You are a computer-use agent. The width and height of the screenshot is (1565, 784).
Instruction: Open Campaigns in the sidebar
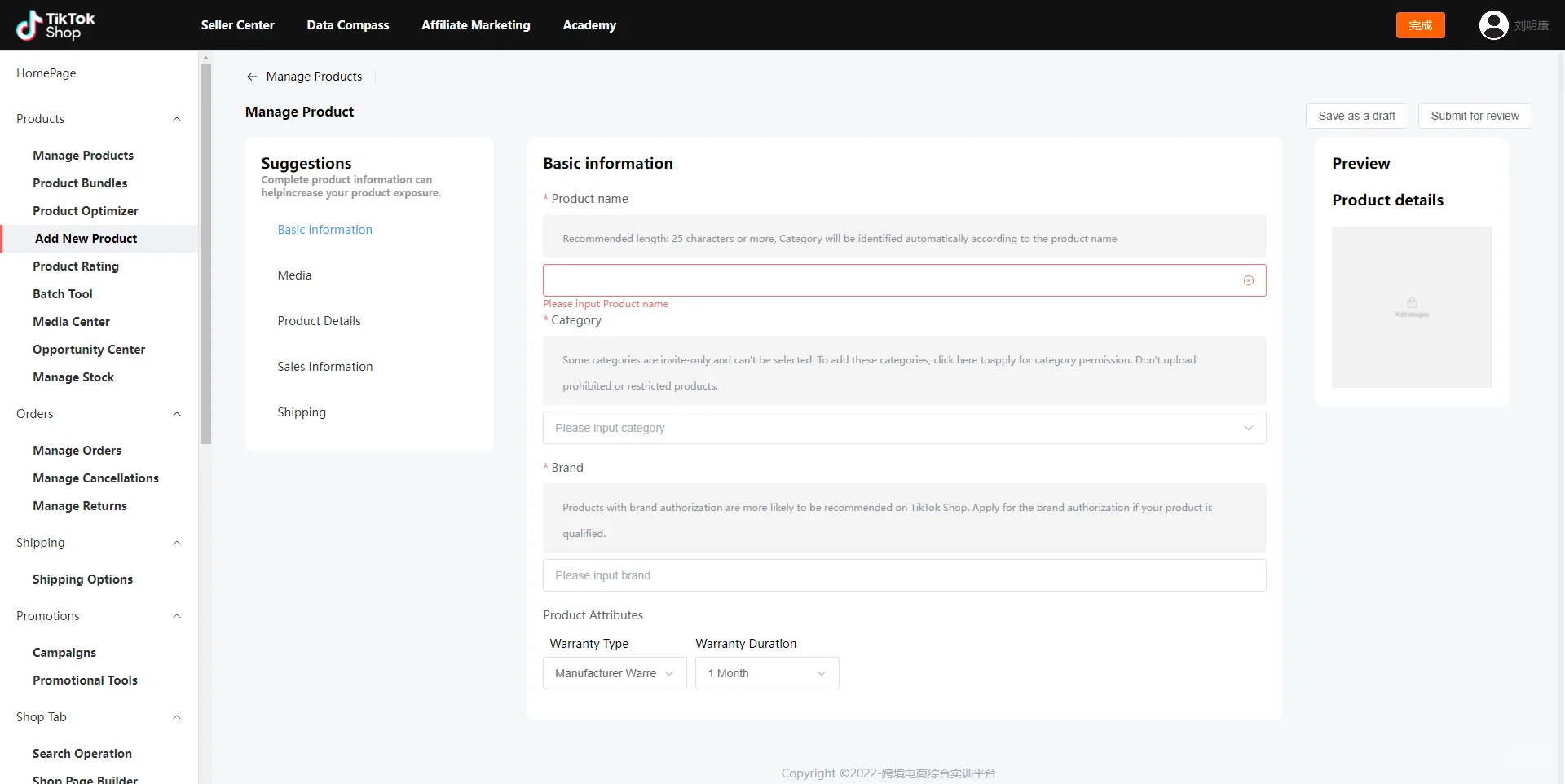tap(64, 653)
